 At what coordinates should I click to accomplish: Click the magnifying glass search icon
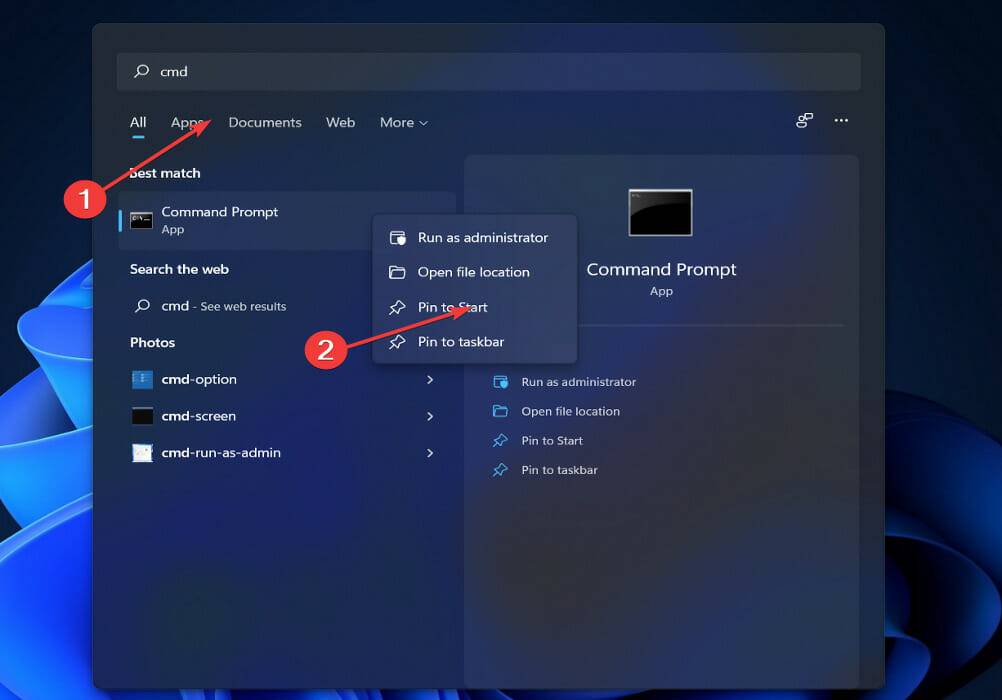click(x=141, y=71)
